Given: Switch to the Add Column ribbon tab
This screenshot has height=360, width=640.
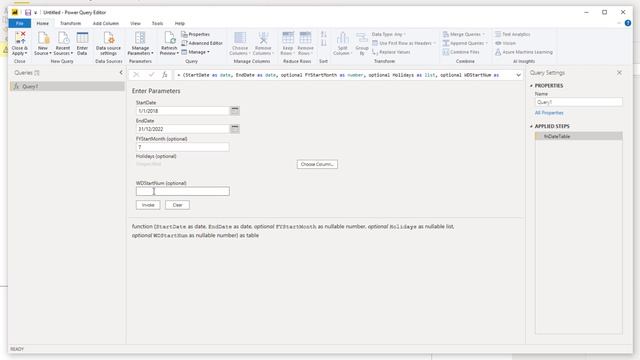Looking at the screenshot, I should (x=105, y=23).
